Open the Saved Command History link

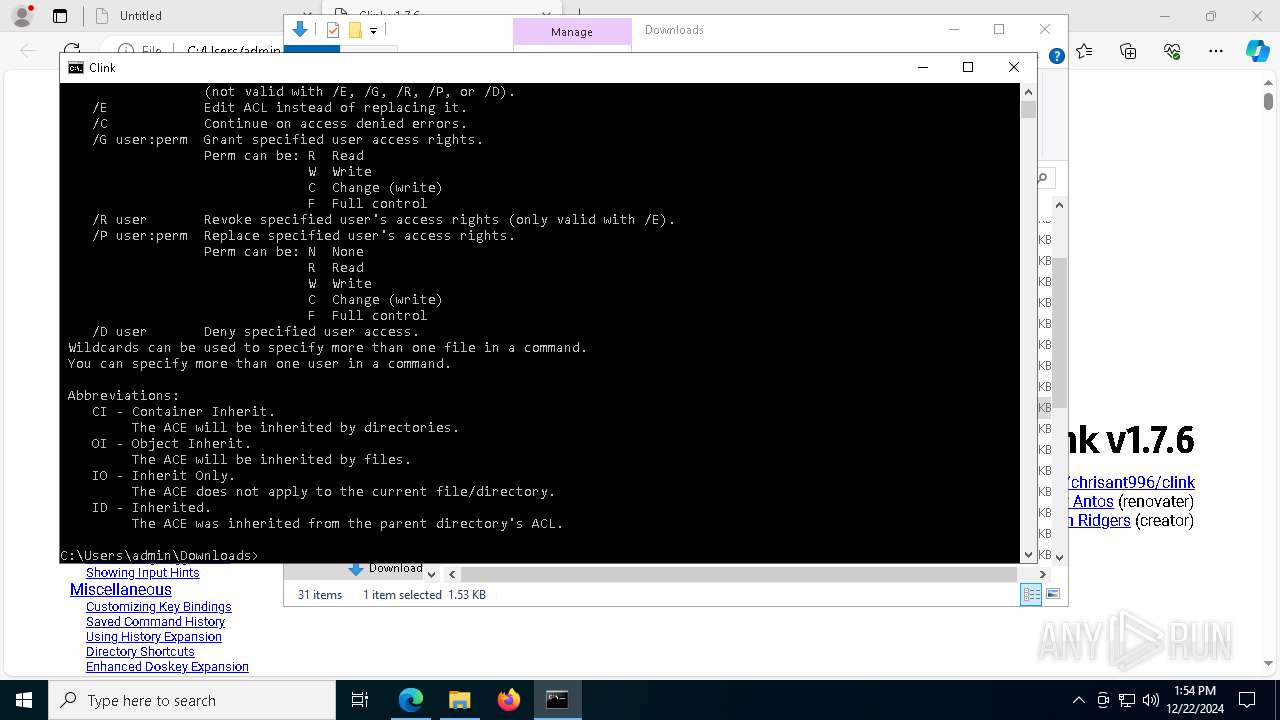155,622
